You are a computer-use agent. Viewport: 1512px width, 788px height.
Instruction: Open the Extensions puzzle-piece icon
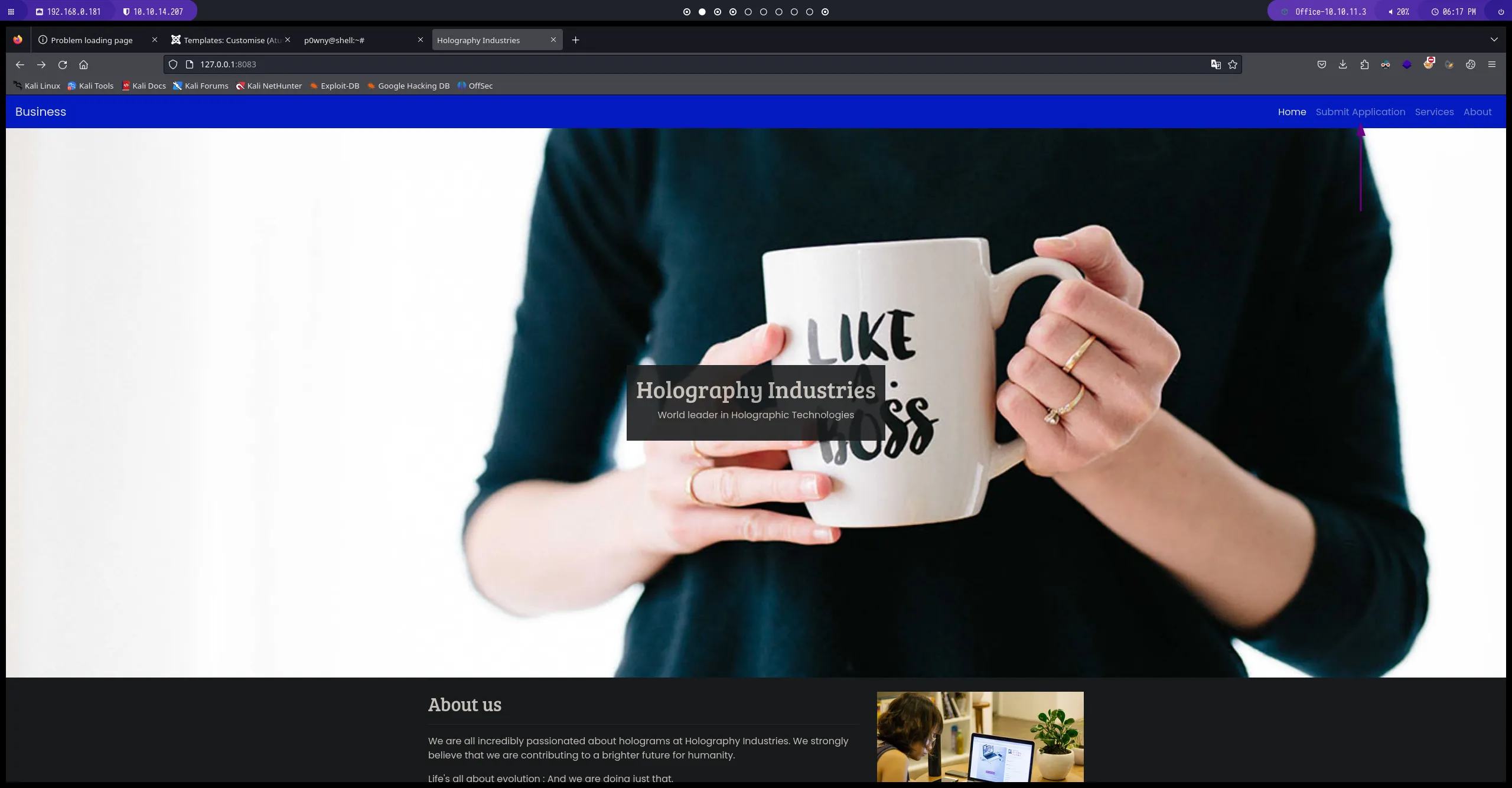click(1364, 64)
